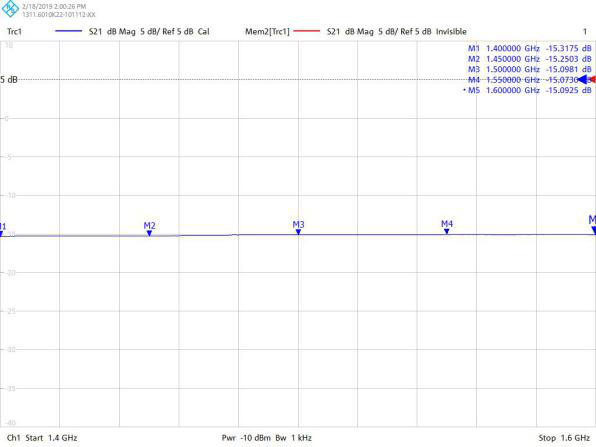Click the M1 1.400000 GHz marker readout
Viewport: 596px width, 447px height.
(529, 48)
